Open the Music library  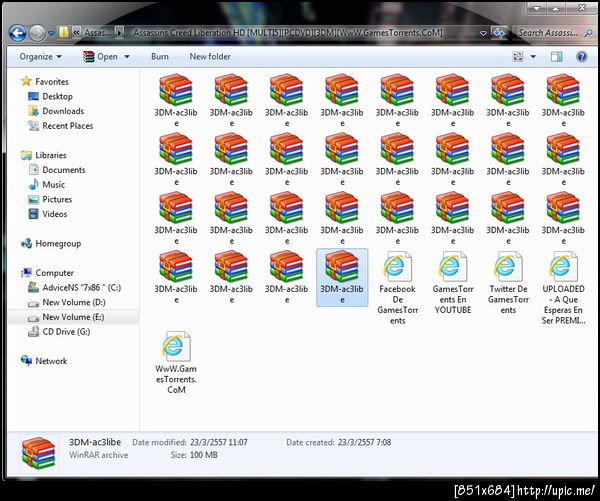(x=47, y=185)
